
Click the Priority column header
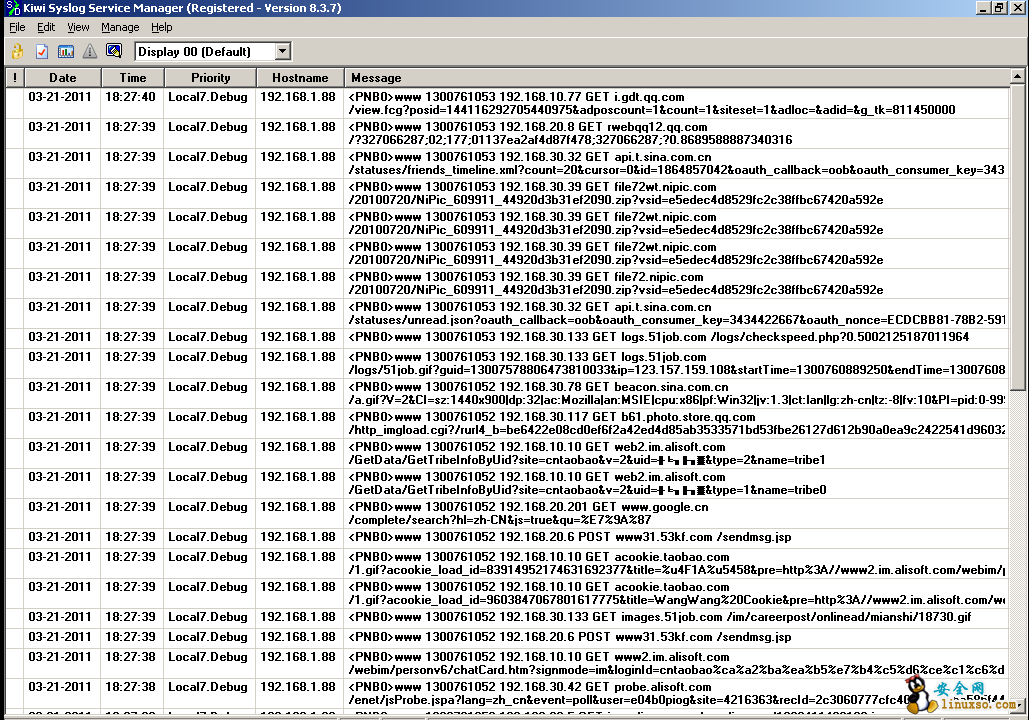pos(211,77)
